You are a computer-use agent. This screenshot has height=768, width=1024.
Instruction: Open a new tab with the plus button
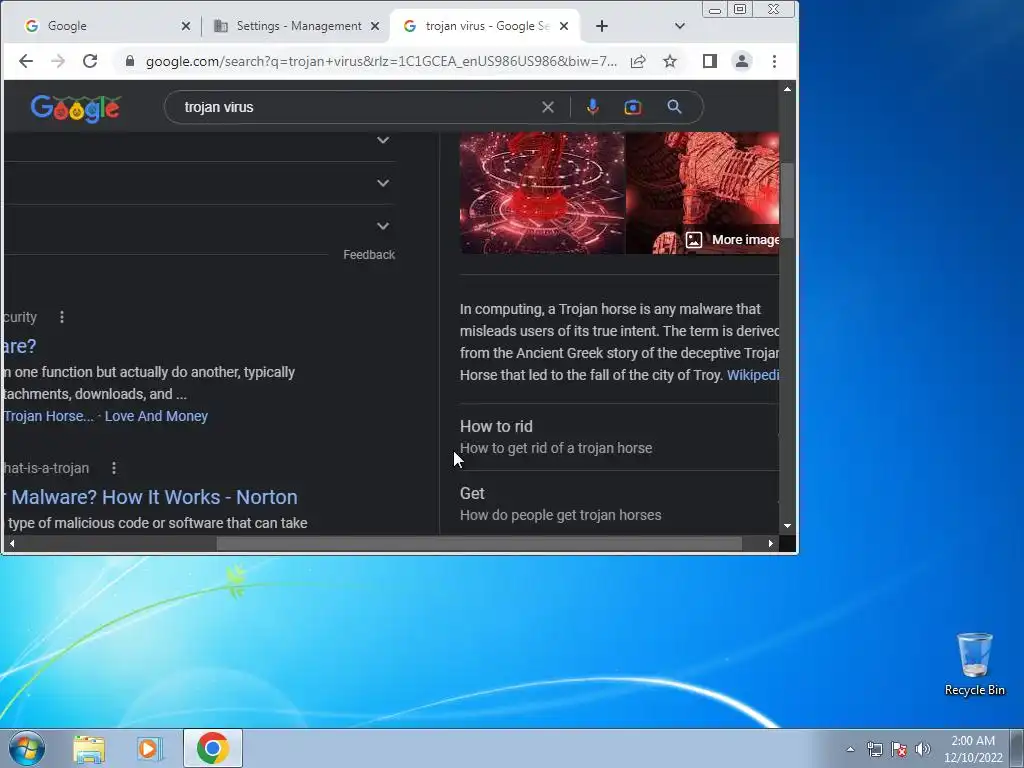click(602, 26)
